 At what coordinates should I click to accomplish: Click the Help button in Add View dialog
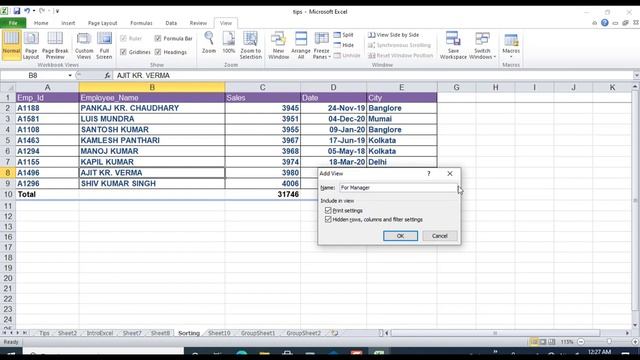click(429, 173)
